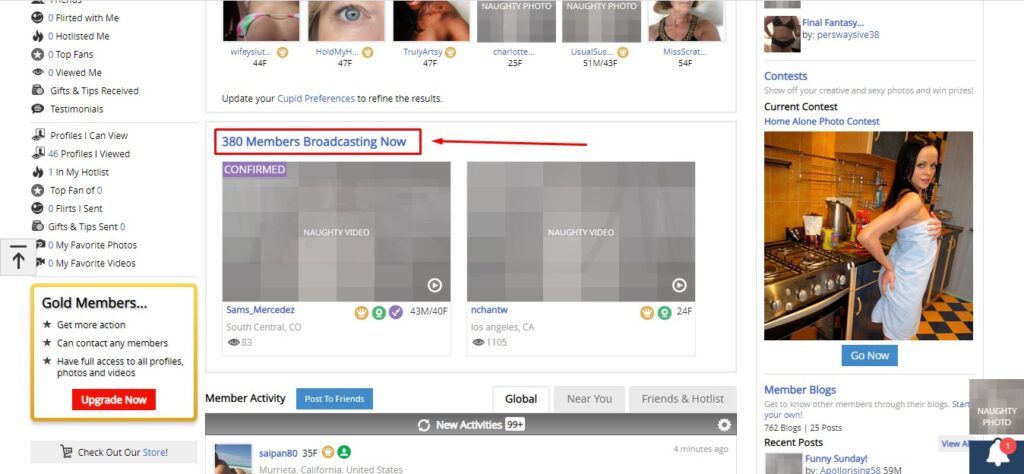The image size is (1024, 474).
Task: Click the Upgrade Now button
Action: coord(114,400)
